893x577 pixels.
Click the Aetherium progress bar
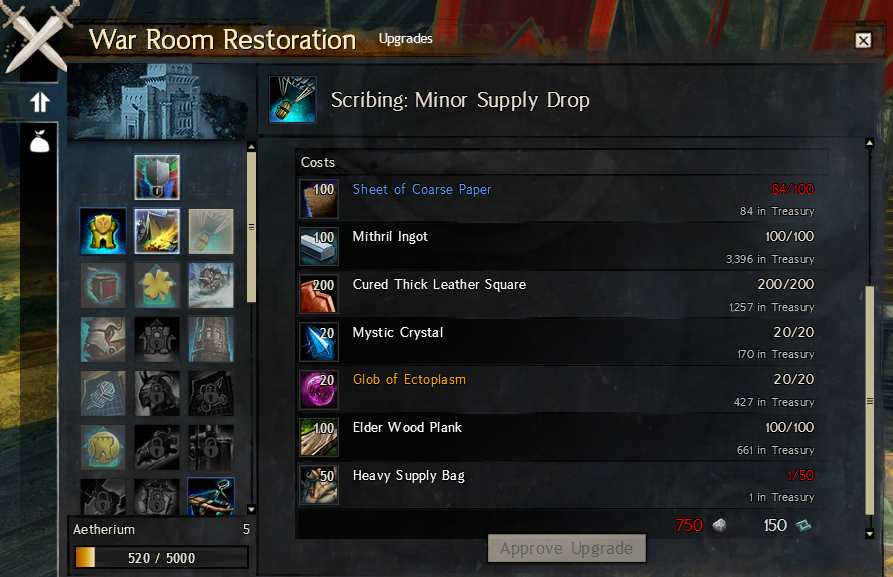pyautogui.click(x=161, y=557)
